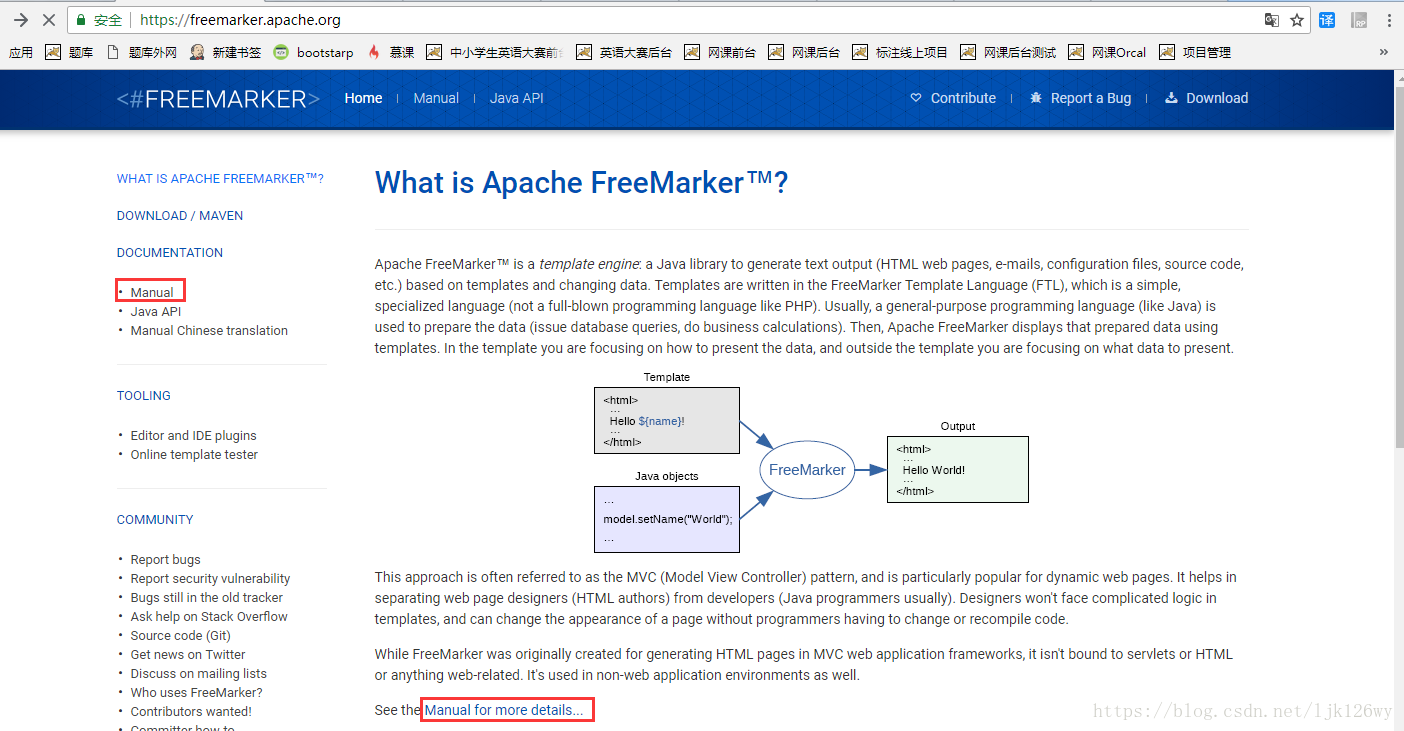Open DOWNLOAD / MAVEN sidebar link
1404x731 pixels.
pos(180,216)
